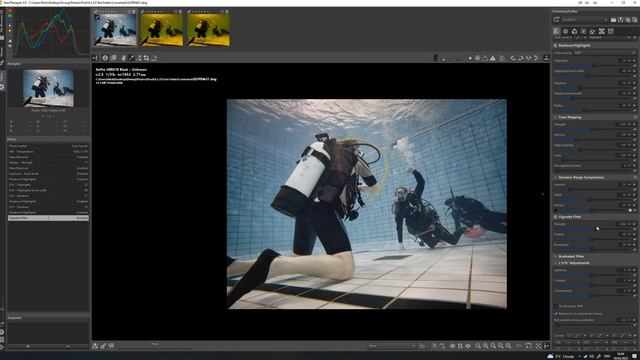The width and height of the screenshot is (640, 360).
Task: Toggle the clipping warning triangle indicator
Action: [493, 58]
